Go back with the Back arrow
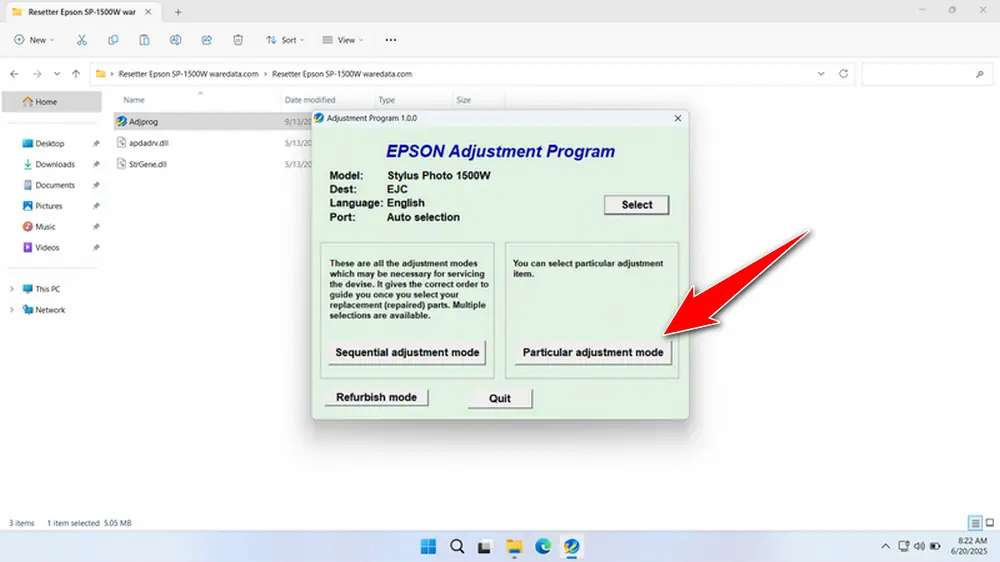Screen dimensions: 1000x562 coord(14,74)
